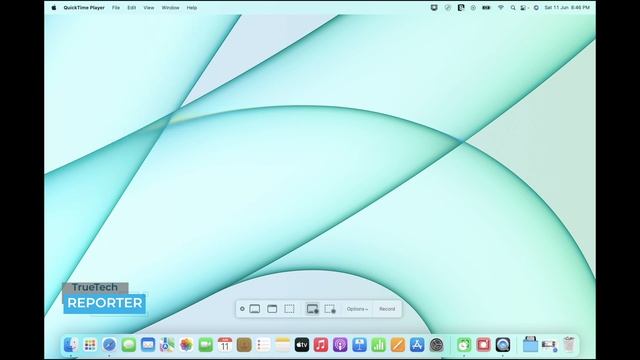The width and height of the screenshot is (640, 360).
Task: Launch FaceTime from the Dock
Action: point(206,345)
